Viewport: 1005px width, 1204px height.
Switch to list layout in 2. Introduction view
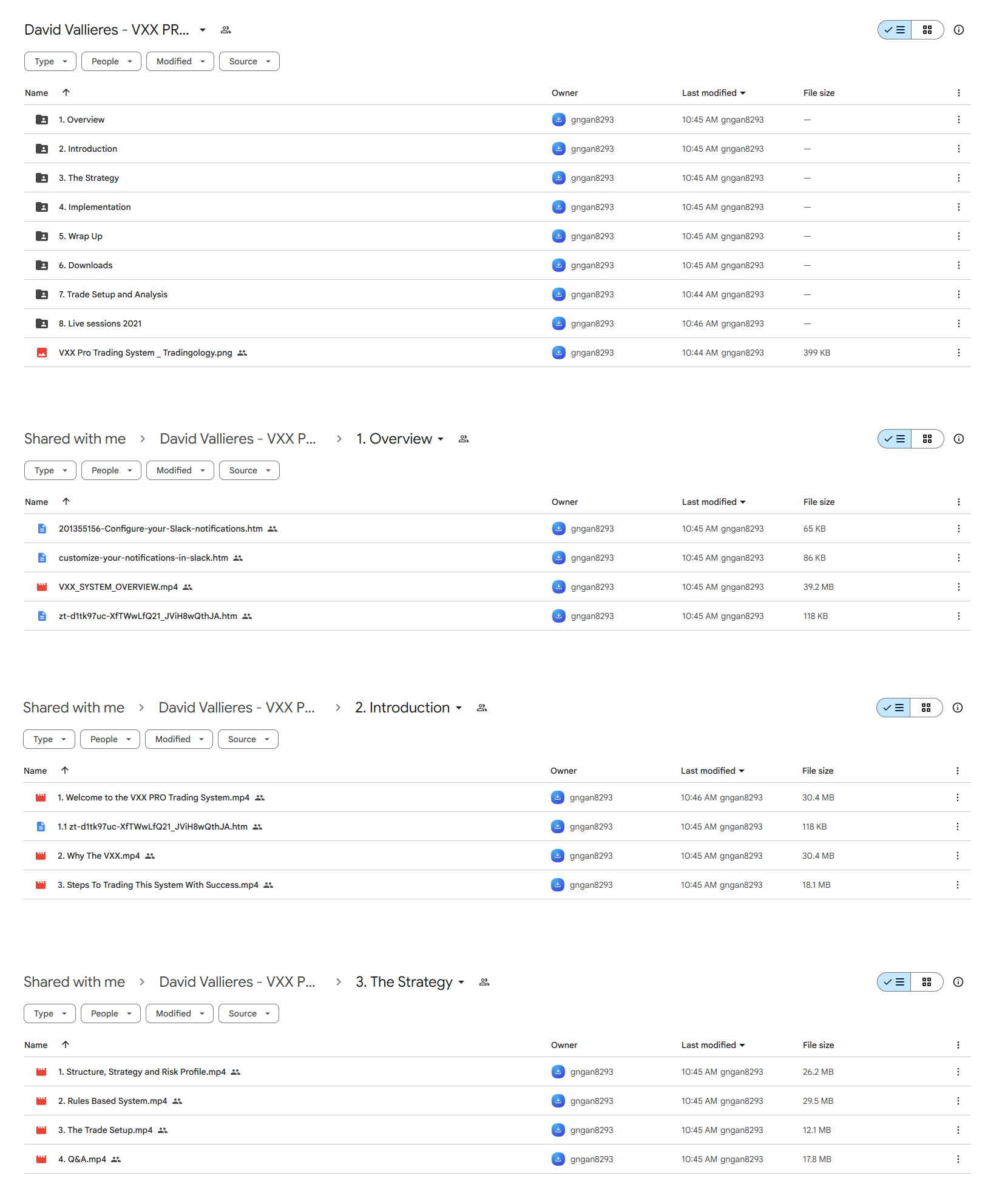tap(893, 708)
